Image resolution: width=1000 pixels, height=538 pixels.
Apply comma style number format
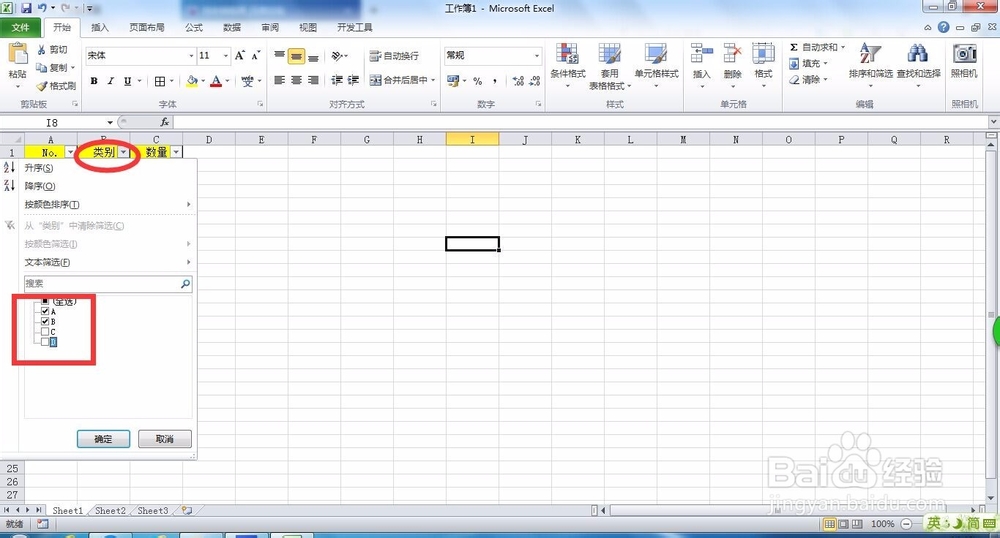tap(494, 81)
